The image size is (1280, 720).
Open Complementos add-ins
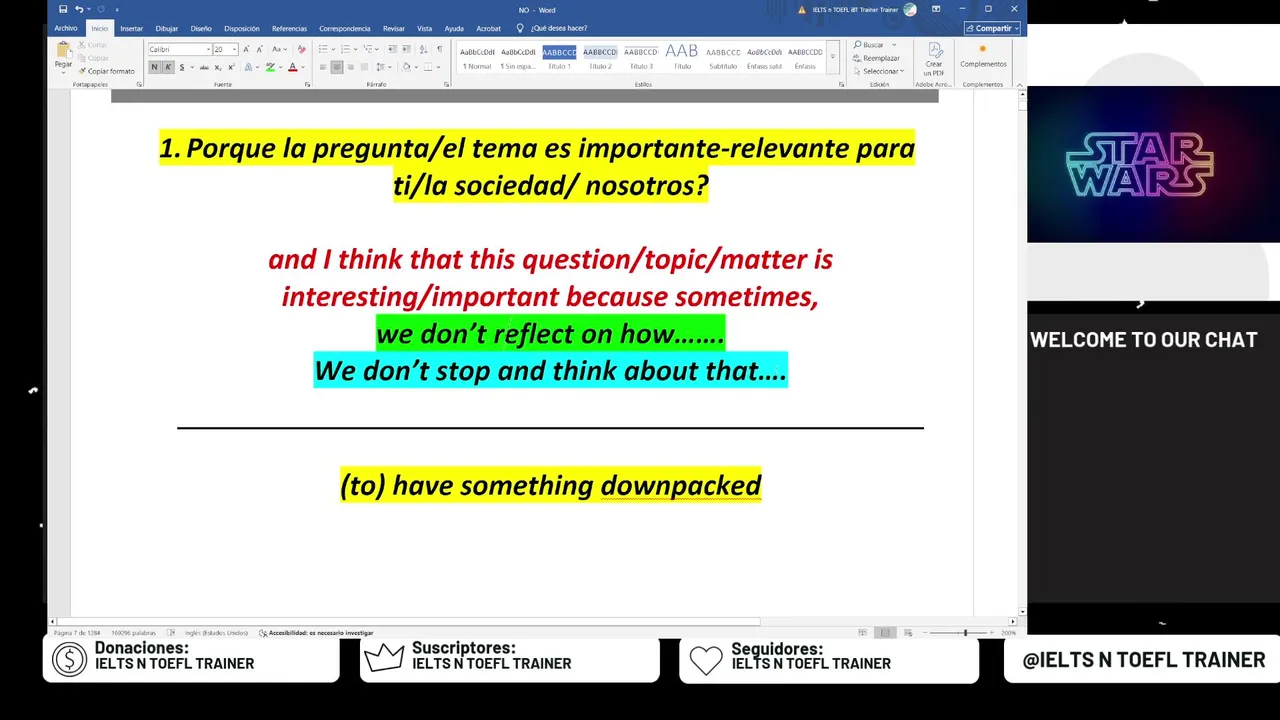coord(983,56)
